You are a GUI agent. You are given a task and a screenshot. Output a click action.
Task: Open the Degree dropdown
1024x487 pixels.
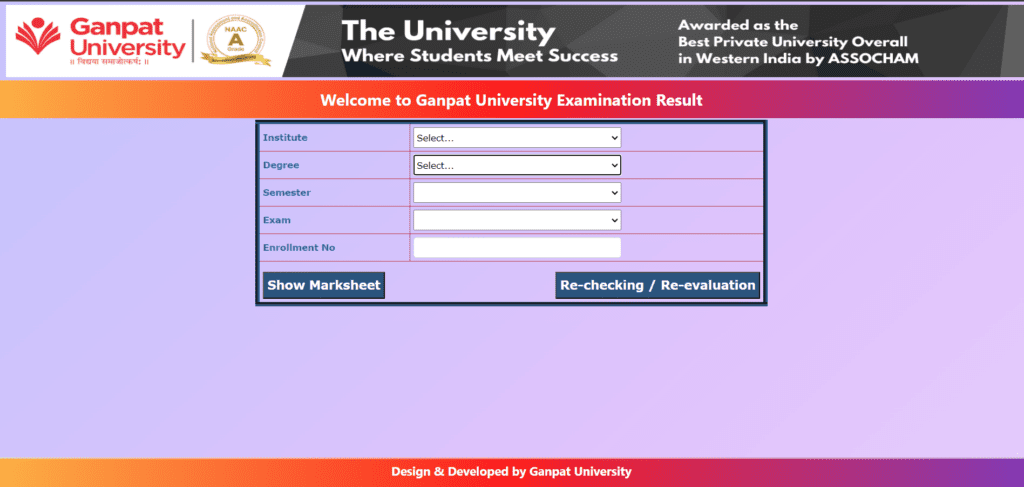pos(517,165)
